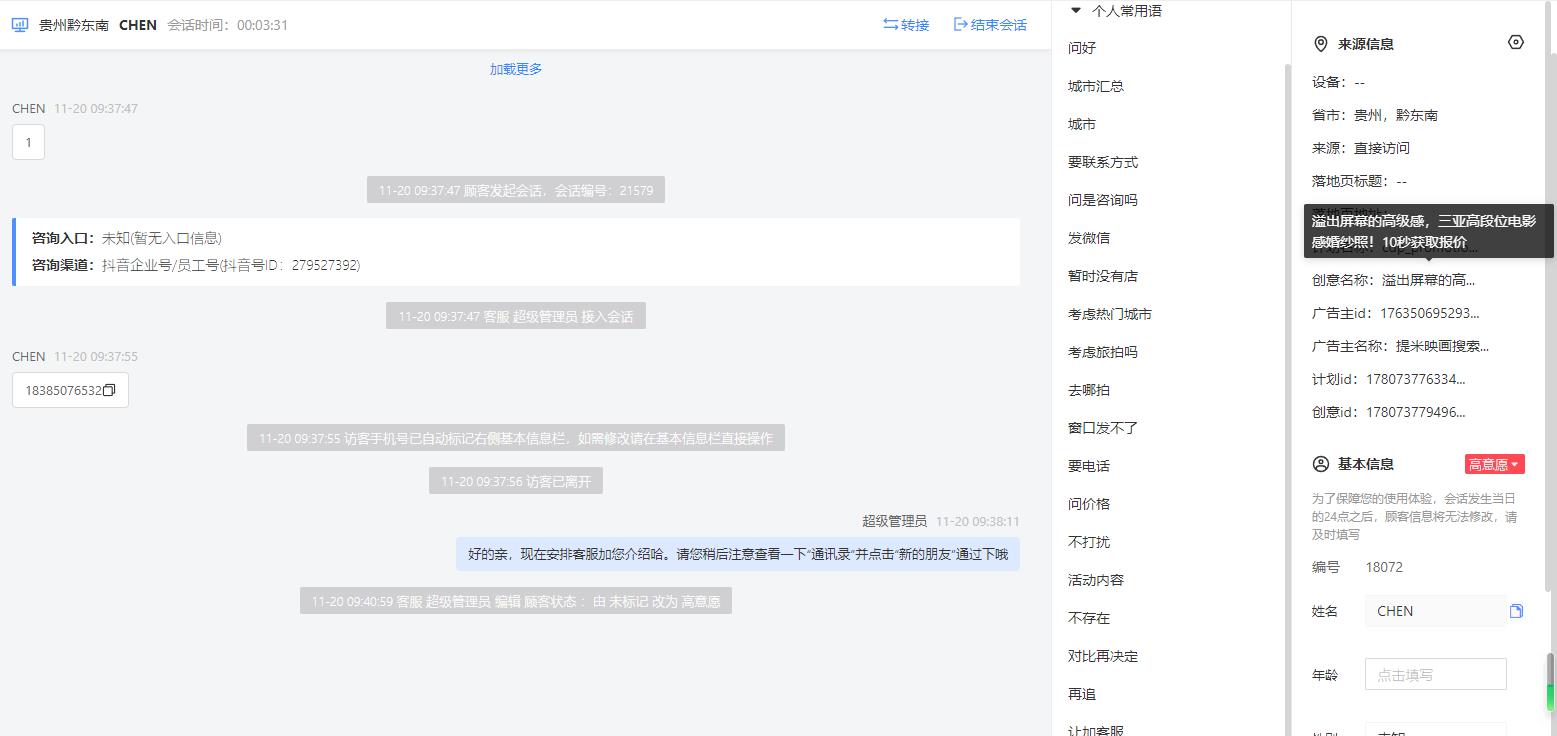Click the 顾客状态 改为 高意愿 notice

click(516, 601)
